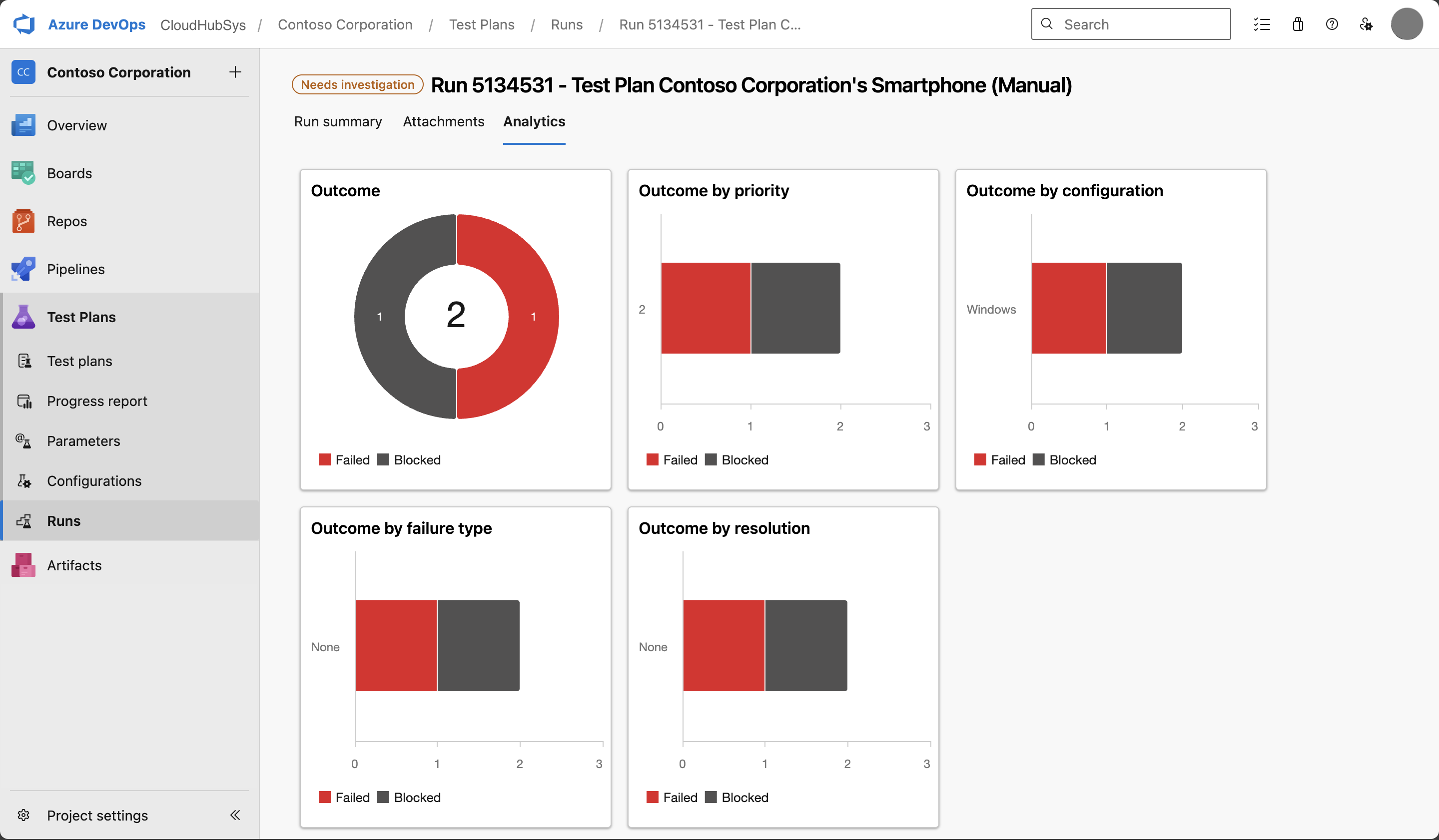Switch to the Run summary tab
1439x840 pixels.
[337, 121]
